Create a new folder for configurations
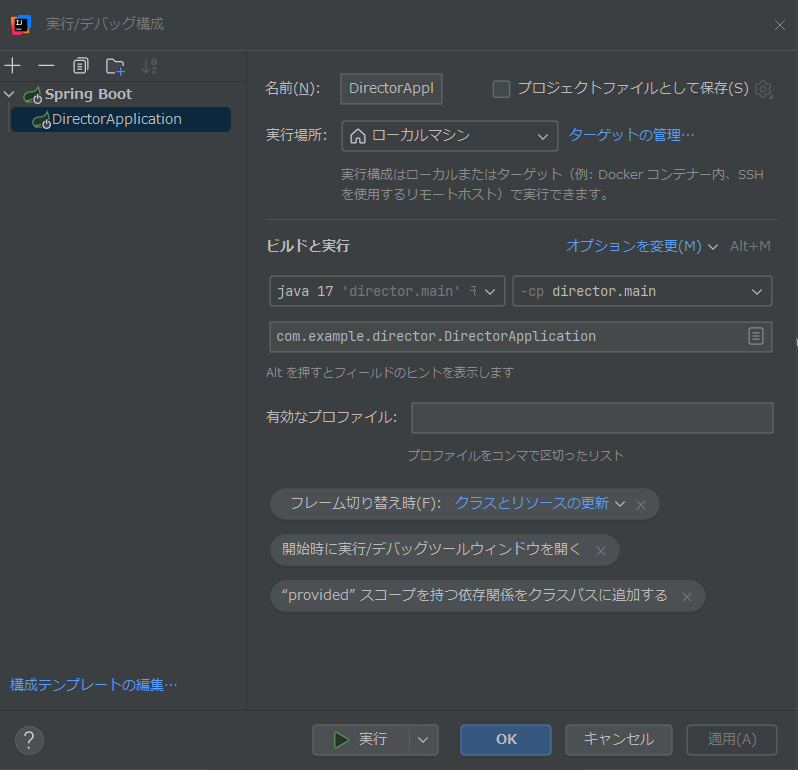The image size is (798, 770). [115, 66]
